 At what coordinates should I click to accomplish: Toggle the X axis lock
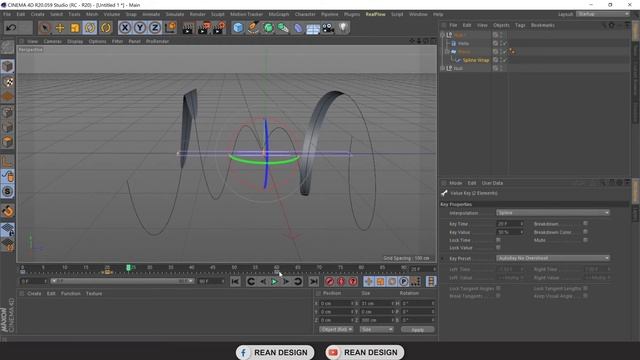pyautogui.click(x=125, y=28)
